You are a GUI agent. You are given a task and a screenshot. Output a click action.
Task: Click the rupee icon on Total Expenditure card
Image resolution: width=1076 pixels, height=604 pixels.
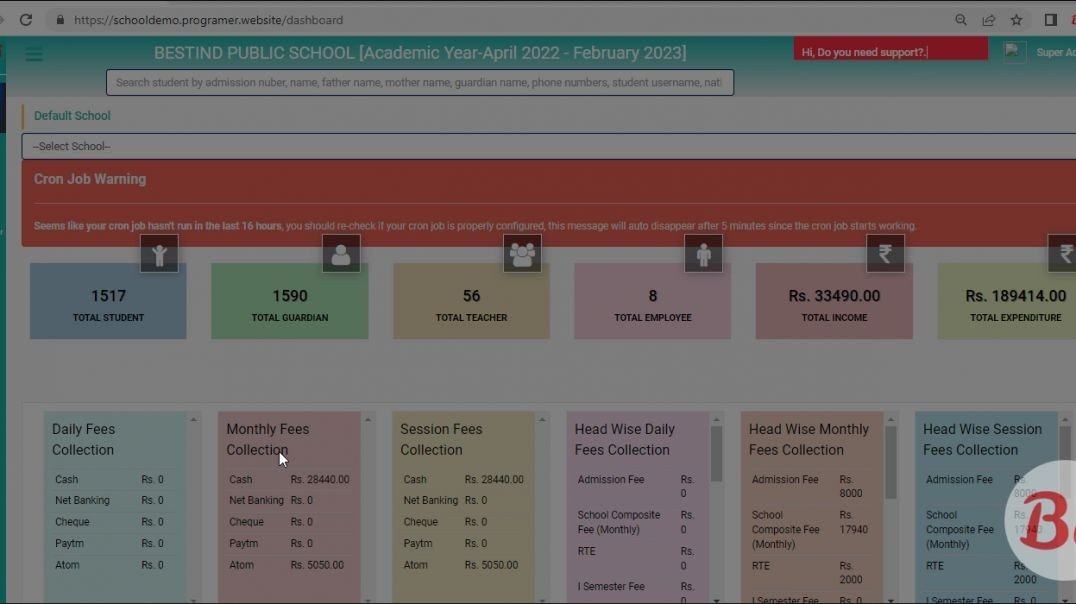(1062, 253)
